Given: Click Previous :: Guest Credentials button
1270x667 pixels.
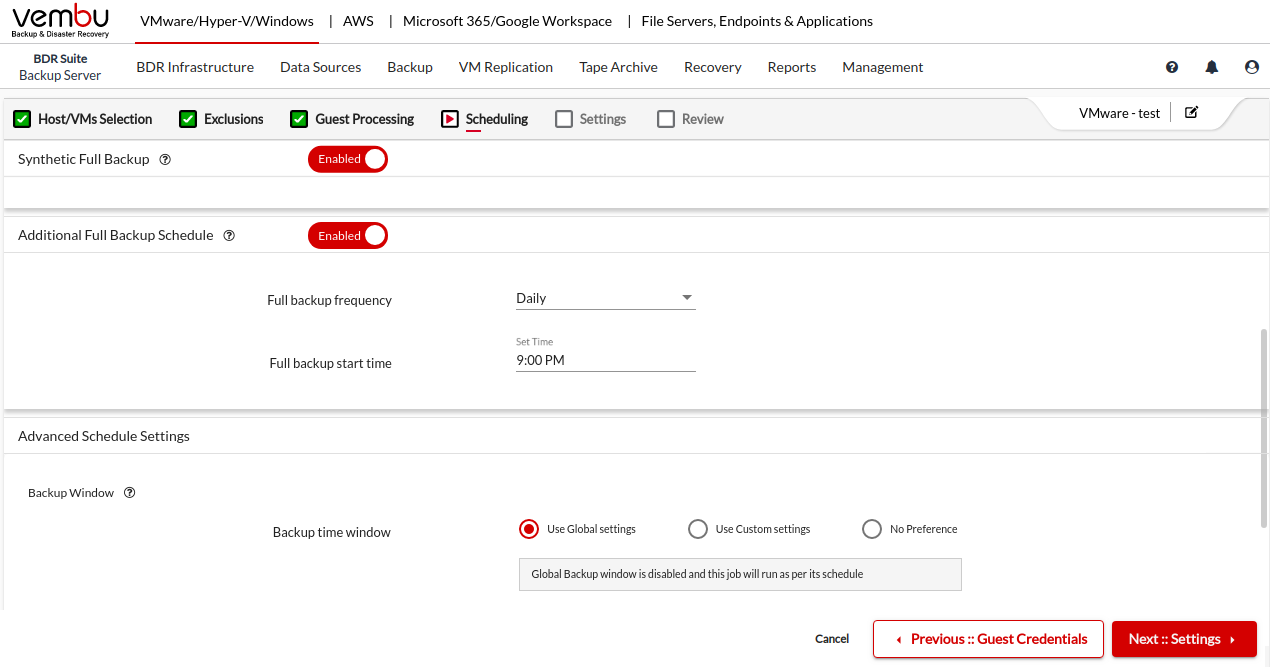Looking at the screenshot, I should tap(988, 639).
